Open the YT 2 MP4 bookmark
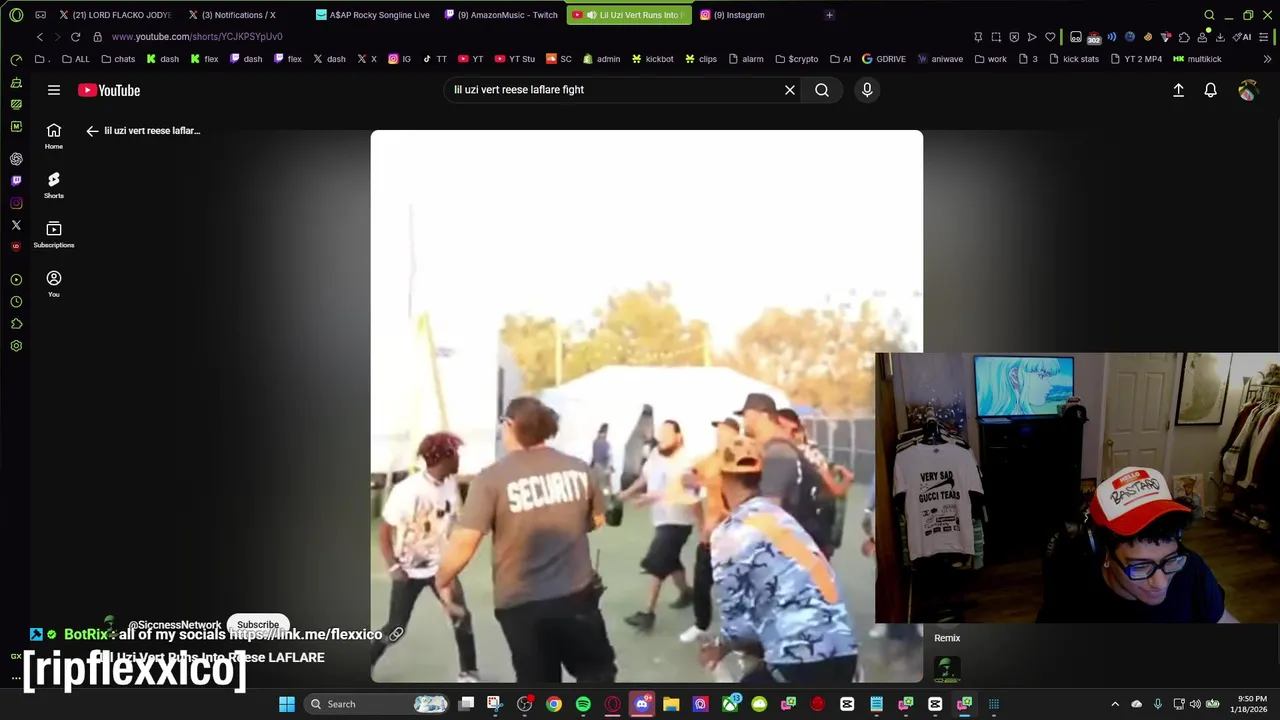1280x720 pixels. [x=1136, y=59]
